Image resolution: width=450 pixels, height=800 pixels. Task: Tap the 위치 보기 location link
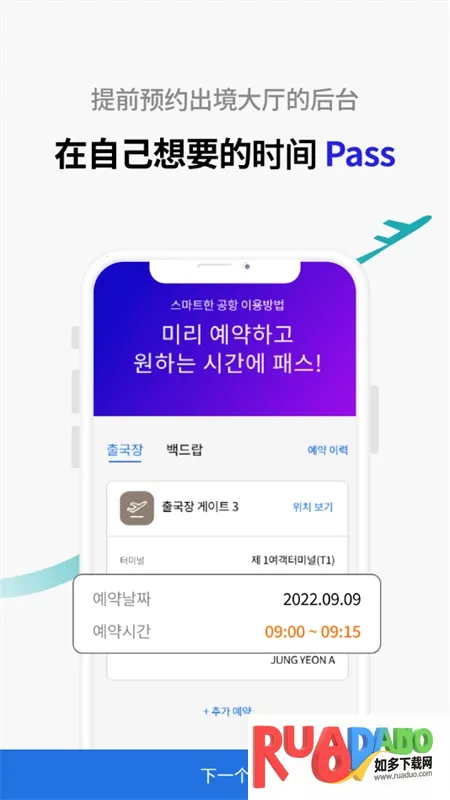pyautogui.click(x=313, y=507)
